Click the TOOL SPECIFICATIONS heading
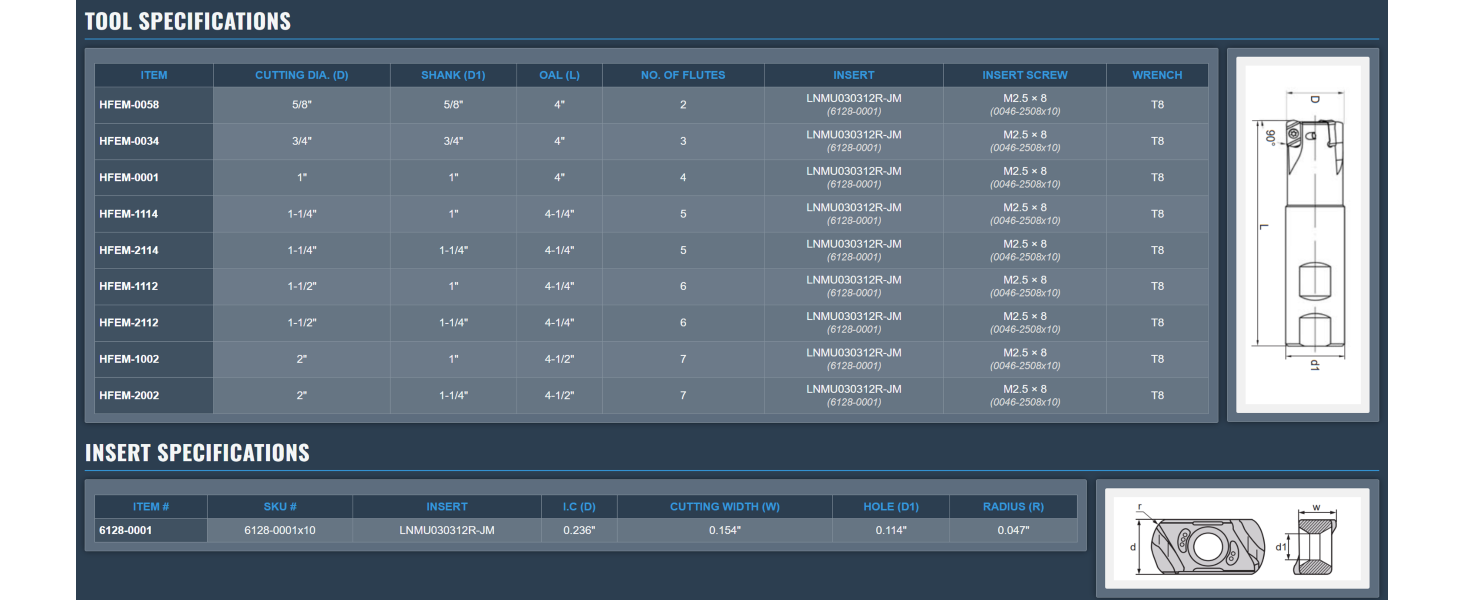1464x600 pixels. coord(188,21)
